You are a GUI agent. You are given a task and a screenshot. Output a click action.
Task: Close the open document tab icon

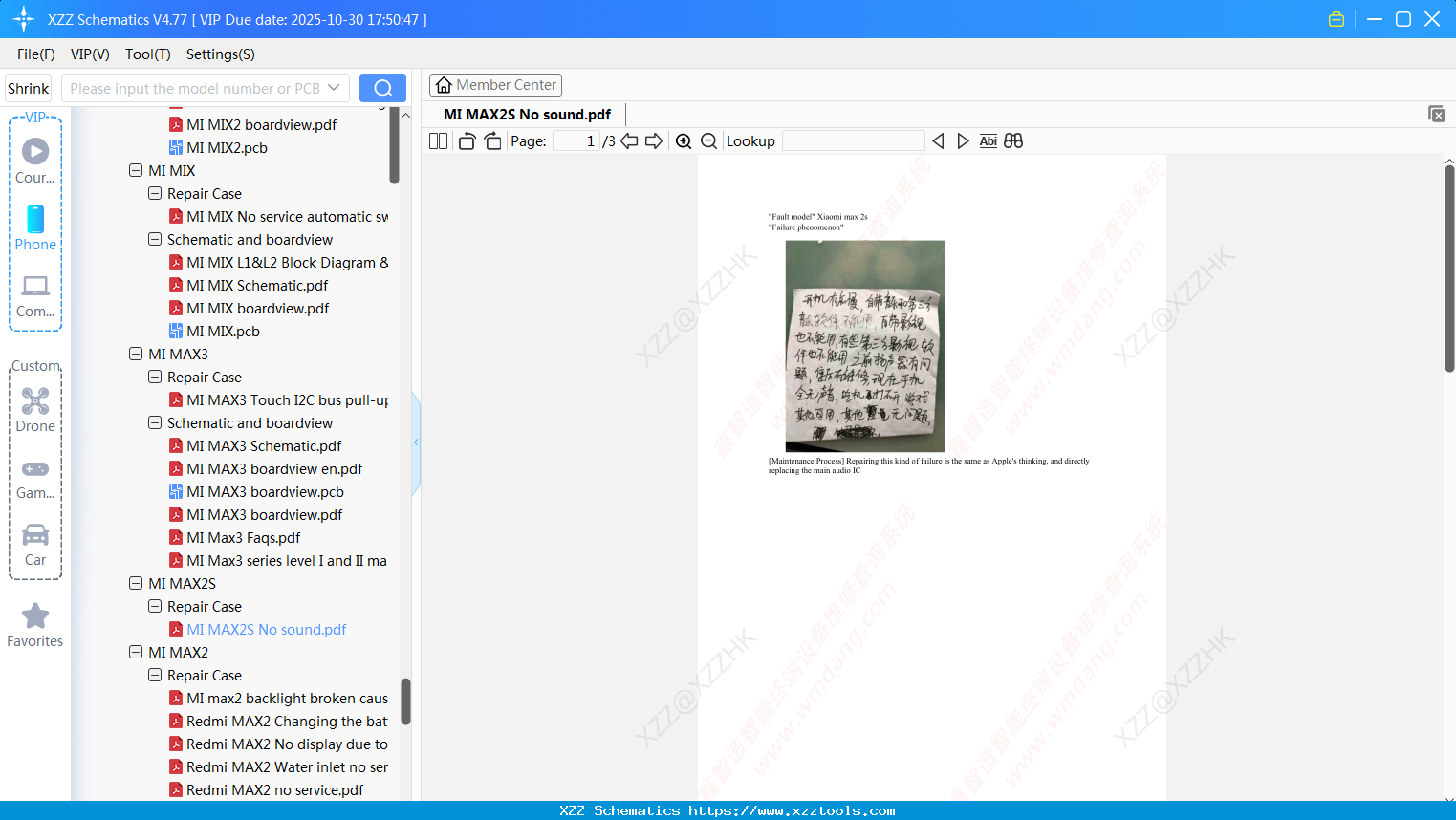click(1437, 114)
